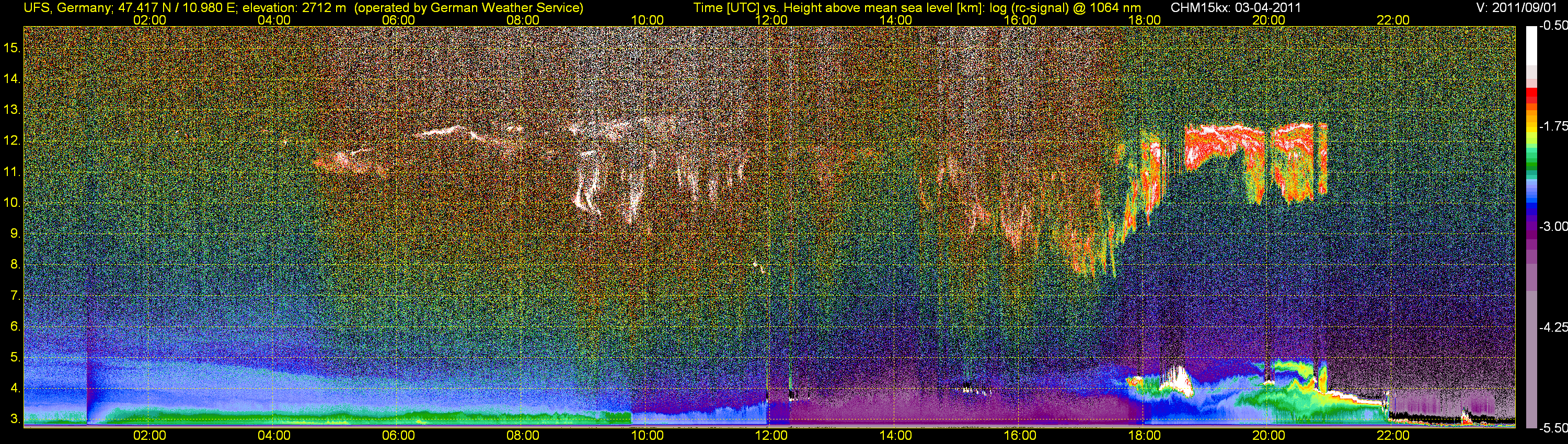Click the -4.25 colorbar scale value
The height and width of the screenshot is (444, 1568).
coord(1553,327)
